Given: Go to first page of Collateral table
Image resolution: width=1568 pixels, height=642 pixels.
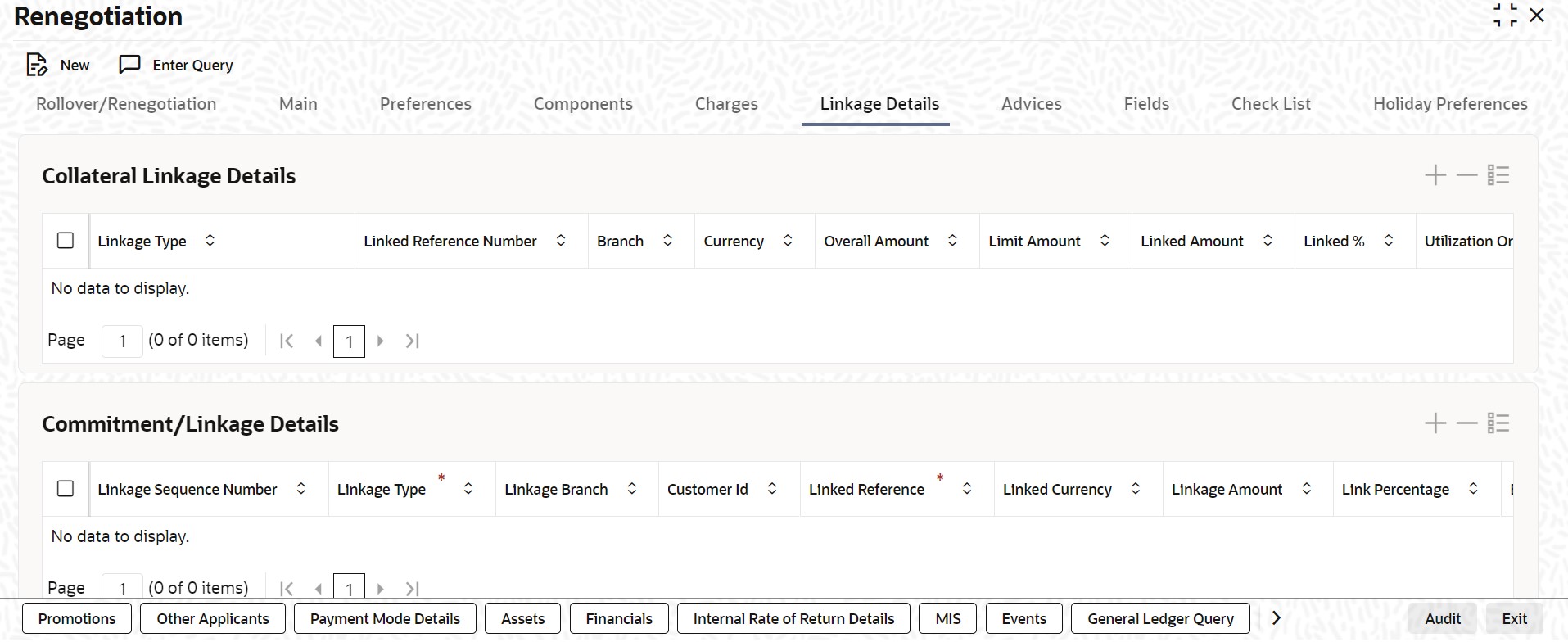Looking at the screenshot, I should (x=287, y=341).
